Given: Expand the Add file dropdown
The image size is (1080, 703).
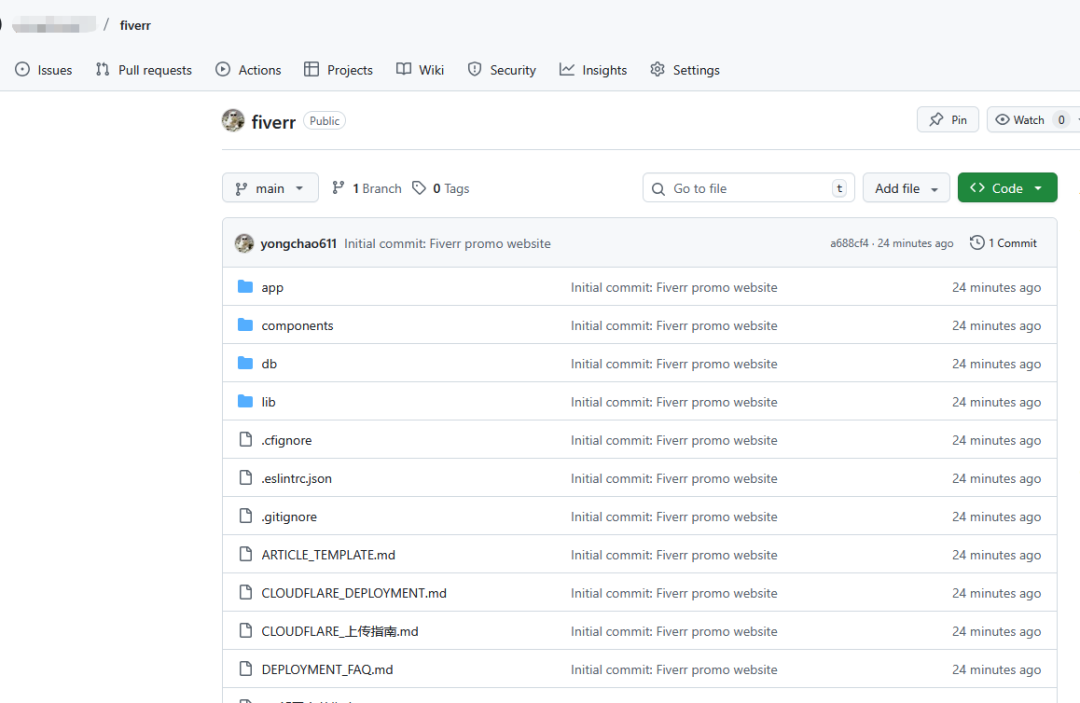Looking at the screenshot, I should pos(906,188).
